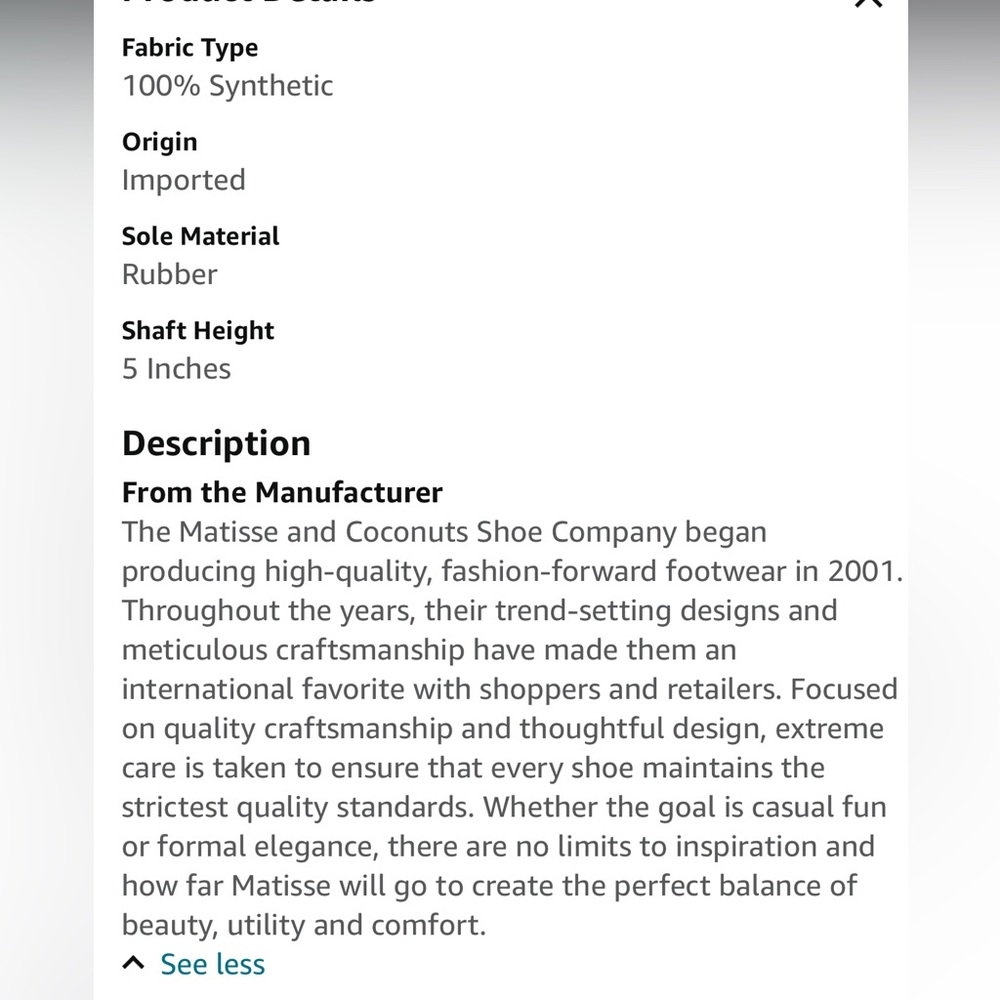Click the strictest quality standards sentence
Image resolution: width=1000 pixels, height=1000 pixels.
[x=298, y=807]
